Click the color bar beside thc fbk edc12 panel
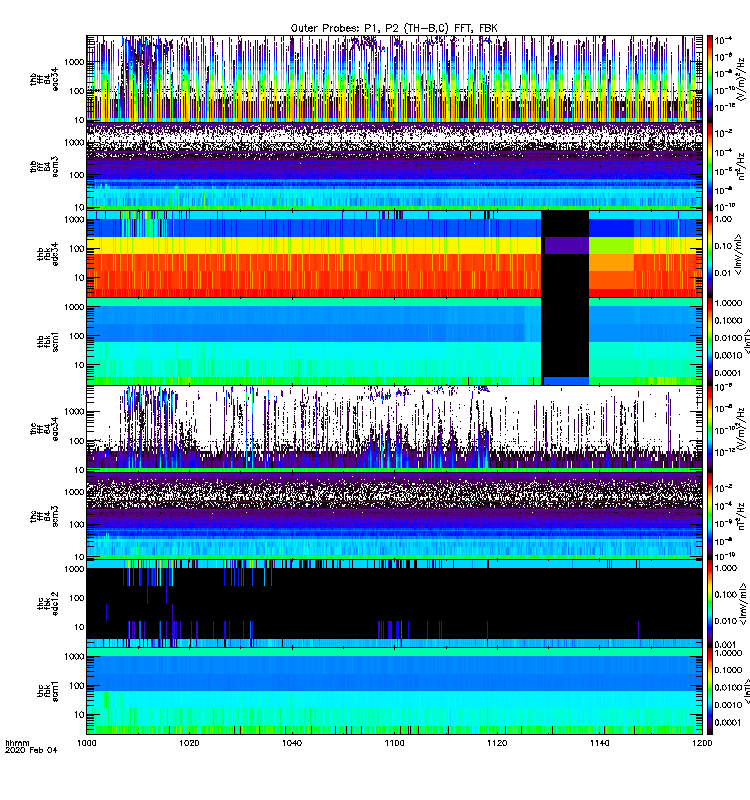The height and width of the screenshot is (800, 750). pyautogui.click(x=710, y=604)
